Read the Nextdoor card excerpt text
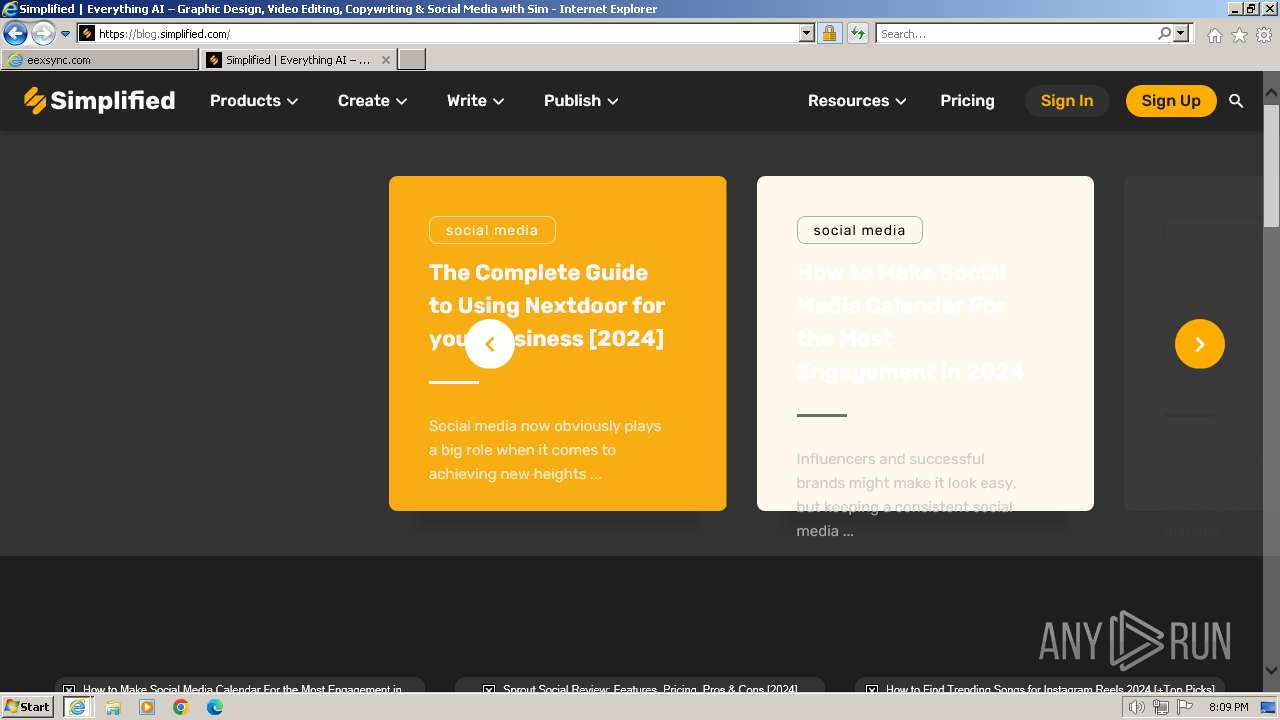The width and height of the screenshot is (1280, 720). (x=545, y=450)
